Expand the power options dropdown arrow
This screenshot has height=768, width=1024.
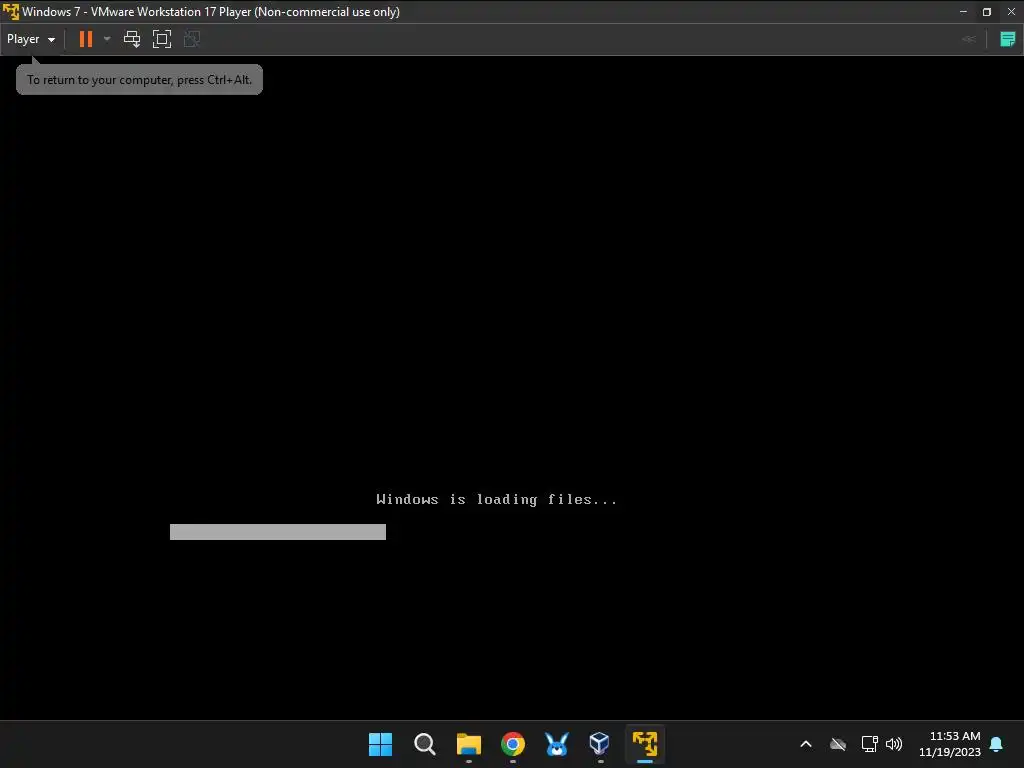[x=107, y=39]
